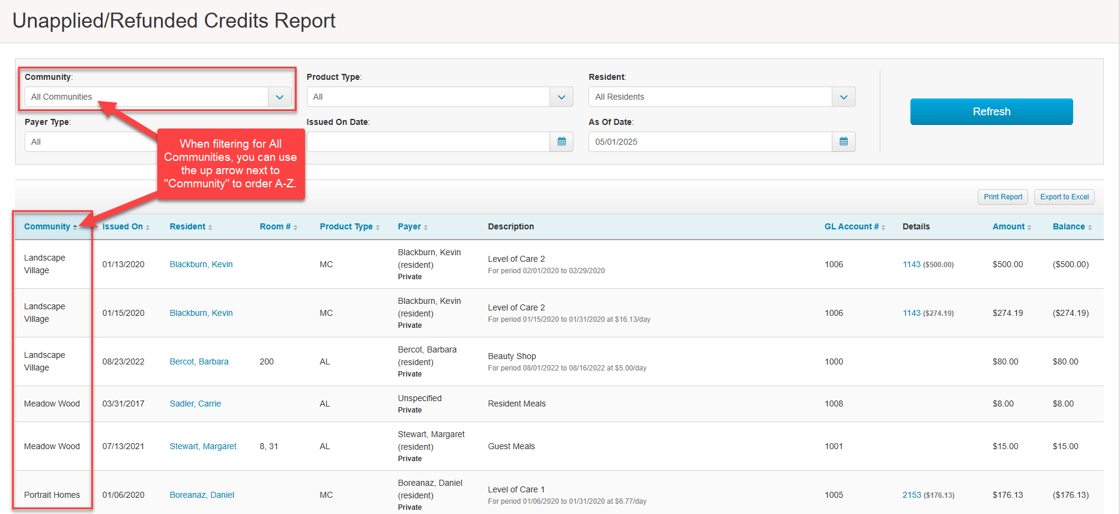The image size is (1120, 514).
Task: Click the As Of Date field 05/01/2025
Action: [710, 142]
